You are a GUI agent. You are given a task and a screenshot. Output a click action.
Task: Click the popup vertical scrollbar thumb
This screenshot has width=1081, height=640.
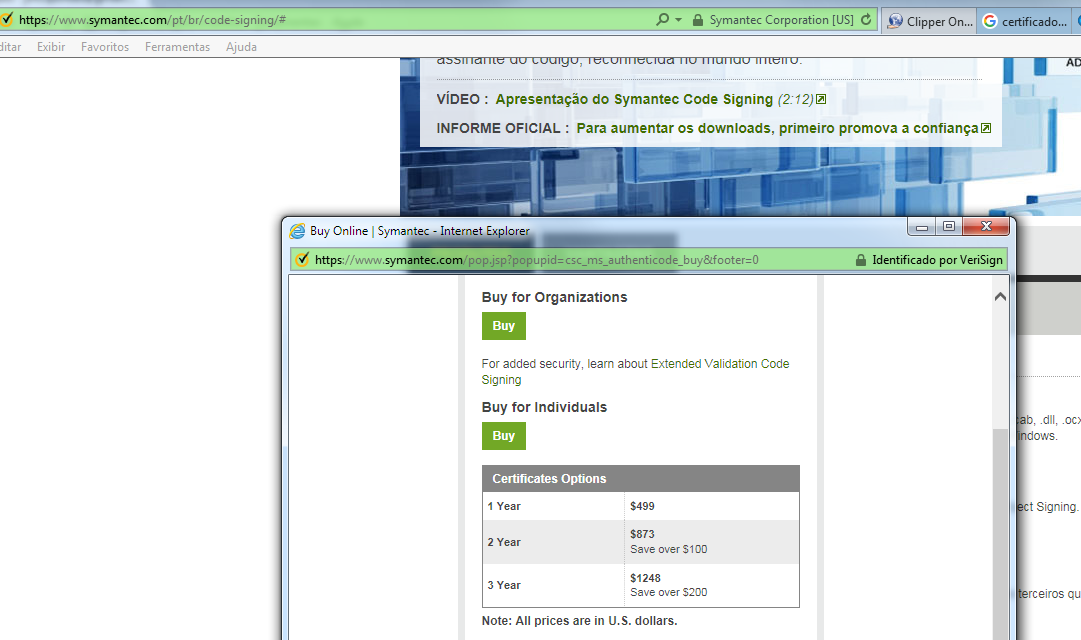click(1000, 534)
